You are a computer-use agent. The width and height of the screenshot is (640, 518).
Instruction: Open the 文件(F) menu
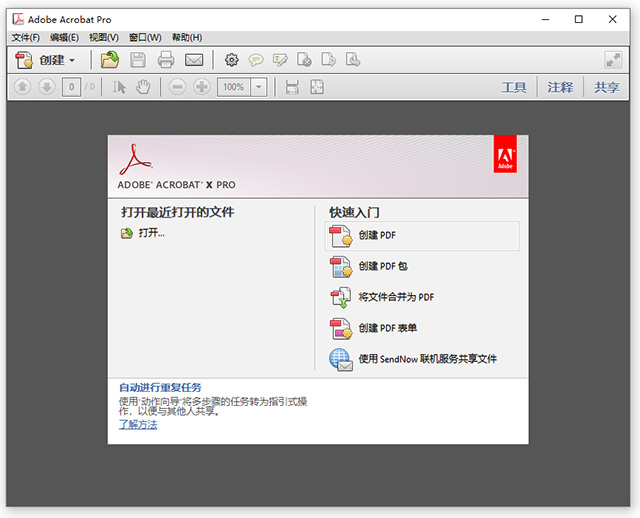click(25, 38)
